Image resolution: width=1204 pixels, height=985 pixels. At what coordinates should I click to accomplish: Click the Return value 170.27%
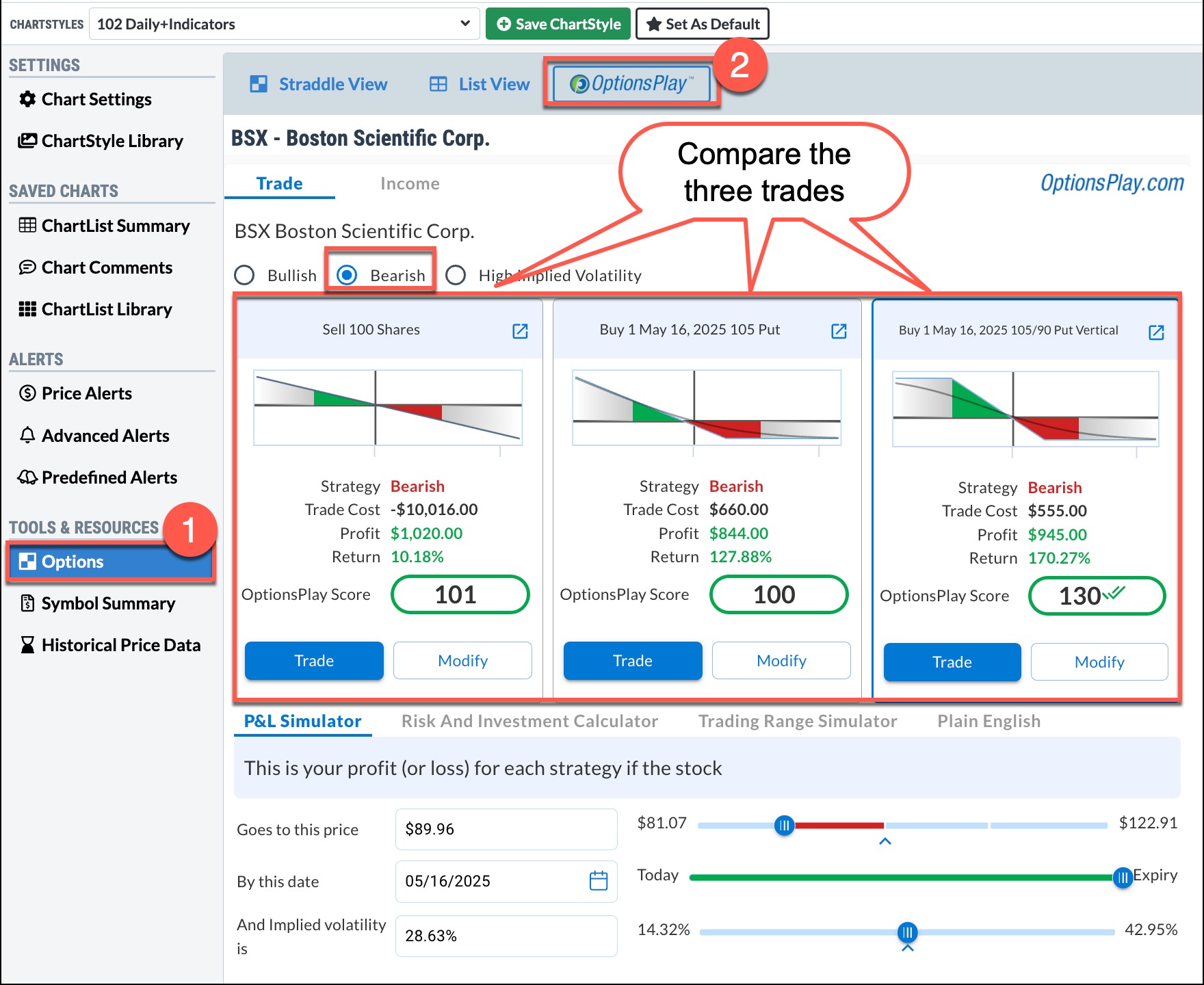coord(1059,558)
